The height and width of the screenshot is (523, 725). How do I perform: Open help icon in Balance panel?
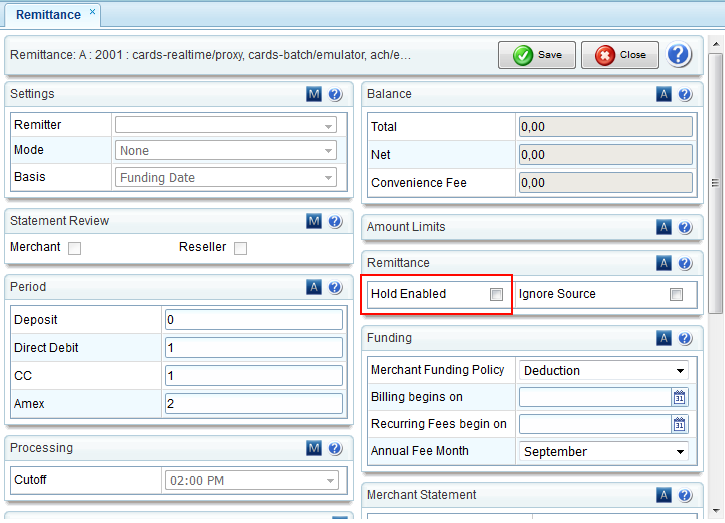tap(685, 94)
